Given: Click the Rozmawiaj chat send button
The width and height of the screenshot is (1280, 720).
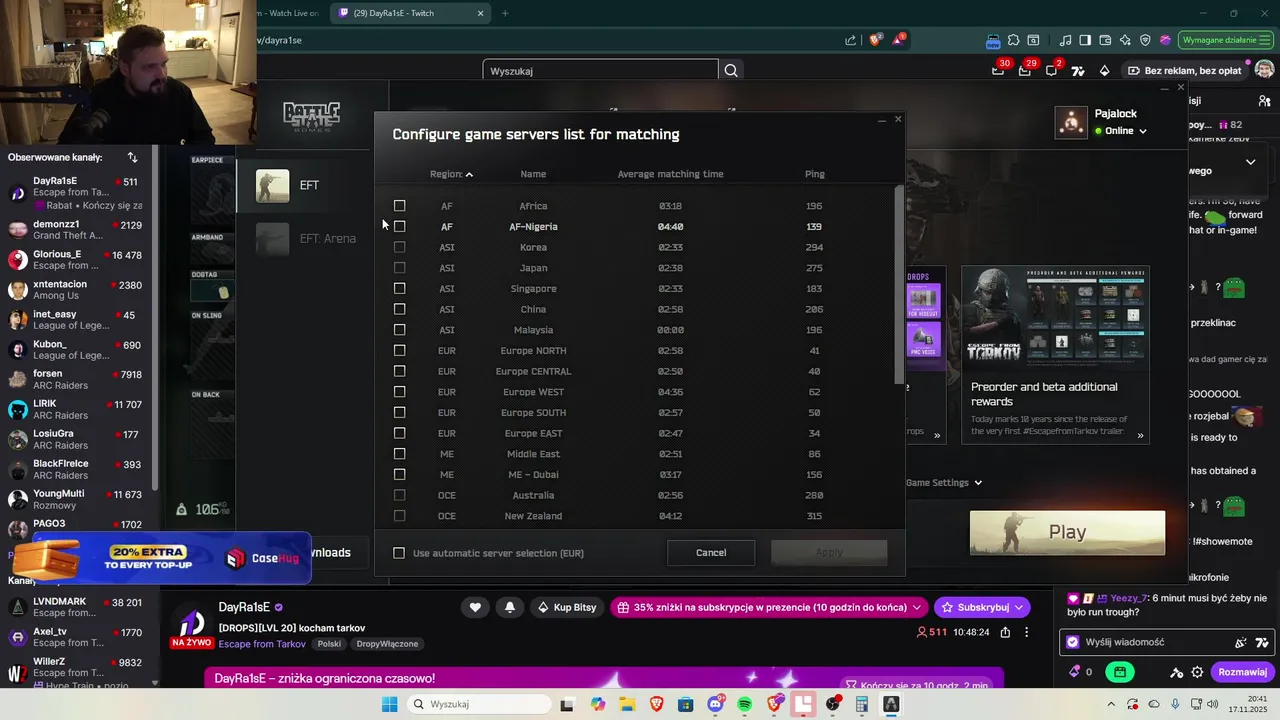Looking at the screenshot, I should point(1243,672).
